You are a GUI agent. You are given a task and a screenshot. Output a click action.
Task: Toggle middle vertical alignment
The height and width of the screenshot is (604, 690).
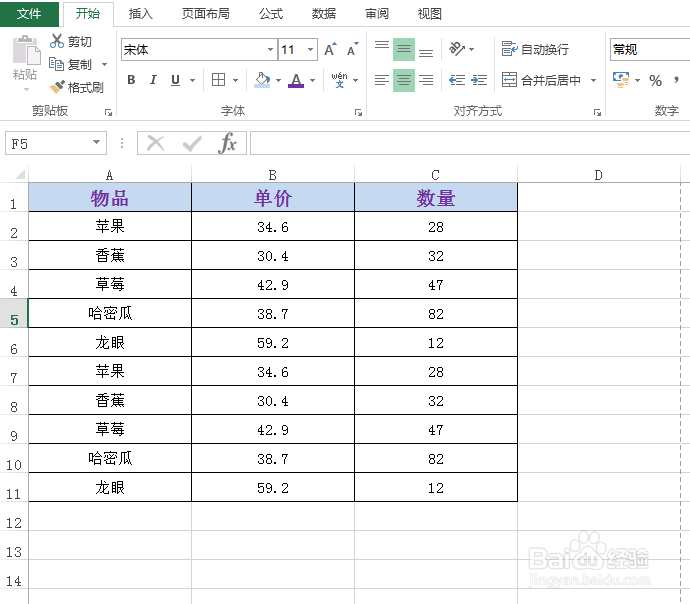pos(404,49)
